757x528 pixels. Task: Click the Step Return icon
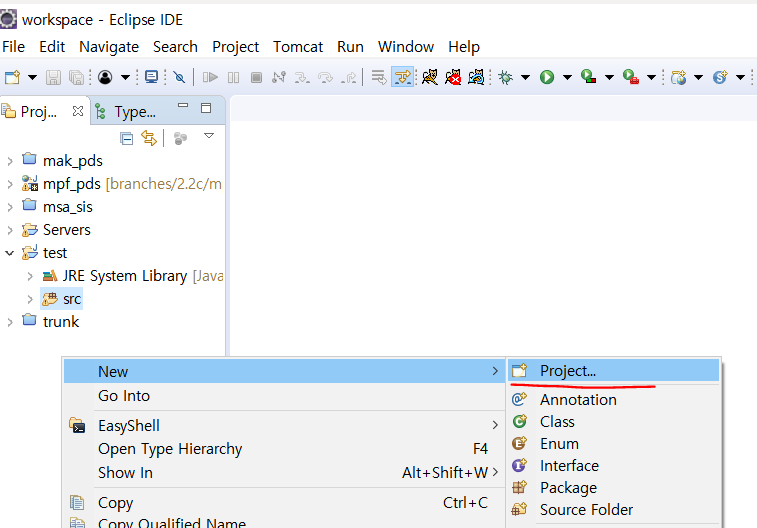pos(349,77)
